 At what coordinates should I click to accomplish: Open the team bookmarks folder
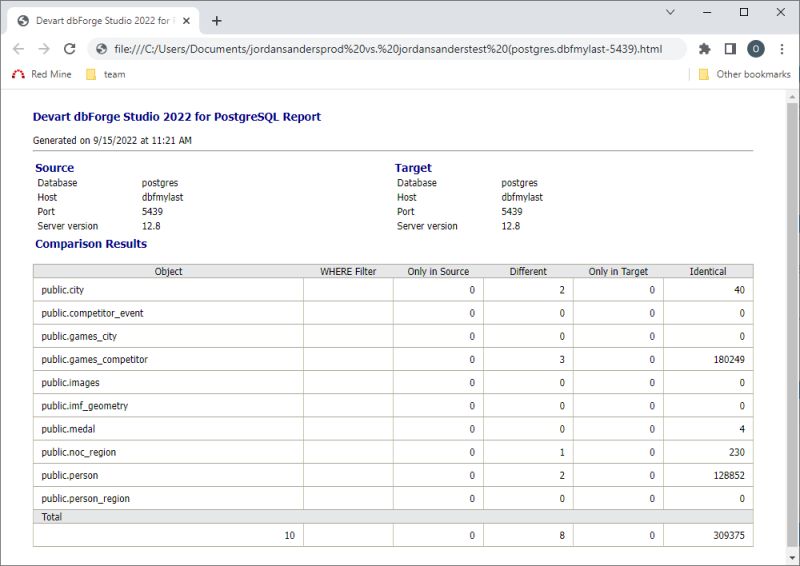tap(106, 75)
